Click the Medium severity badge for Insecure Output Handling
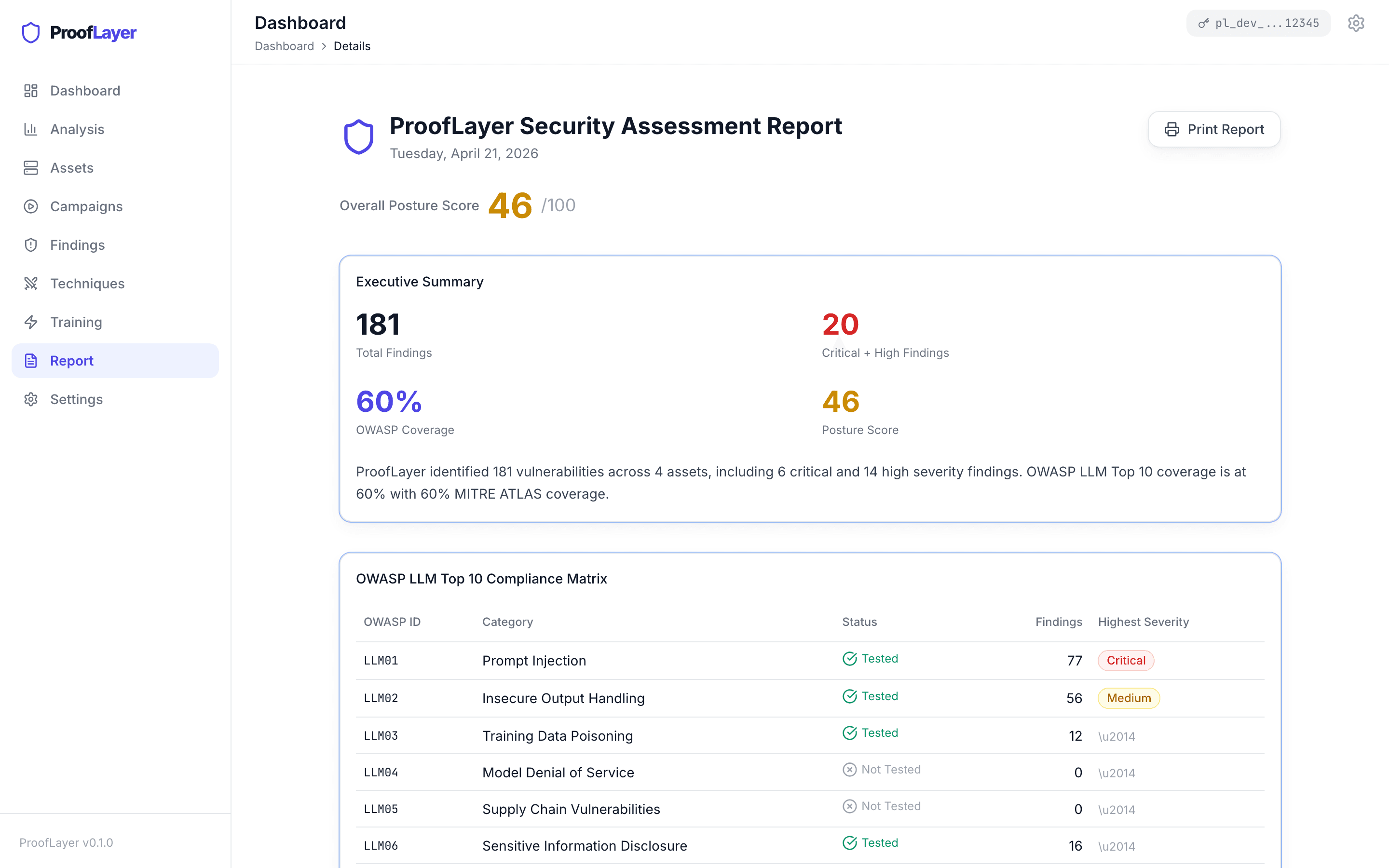The image size is (1389, 868). point(1128,698)
